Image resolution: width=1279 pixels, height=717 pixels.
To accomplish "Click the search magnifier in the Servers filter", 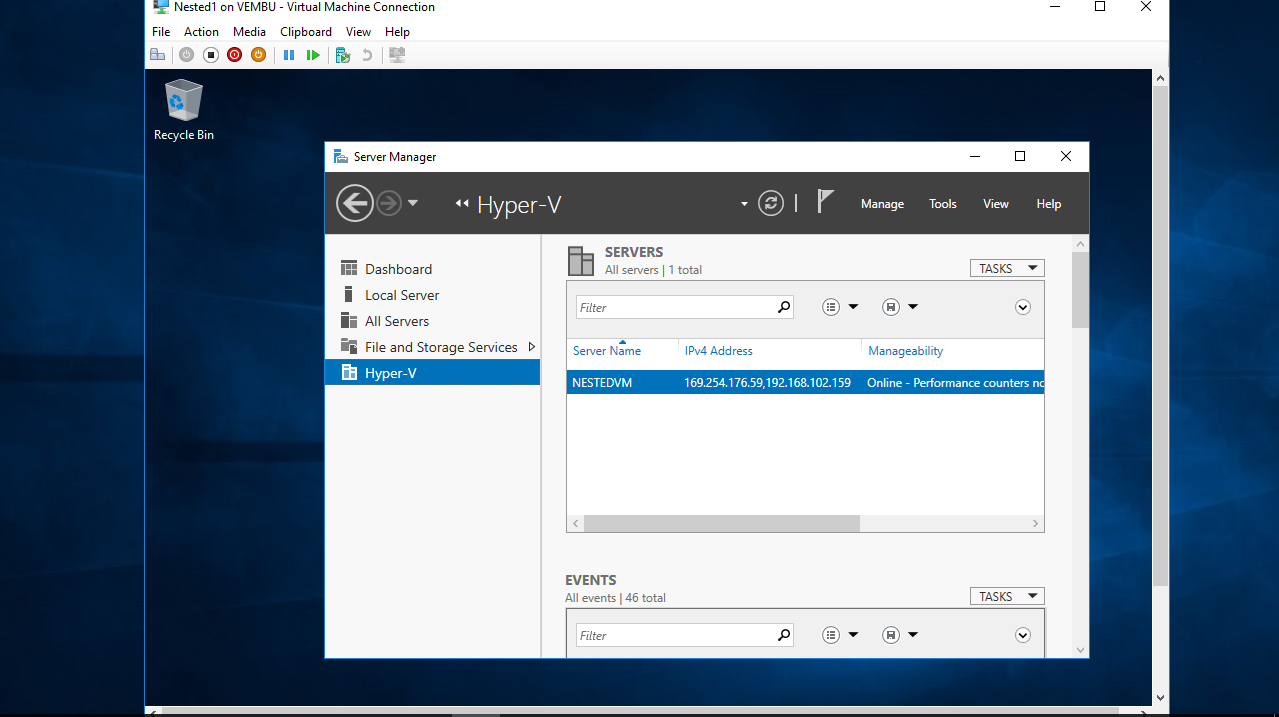I will point(784,307).
